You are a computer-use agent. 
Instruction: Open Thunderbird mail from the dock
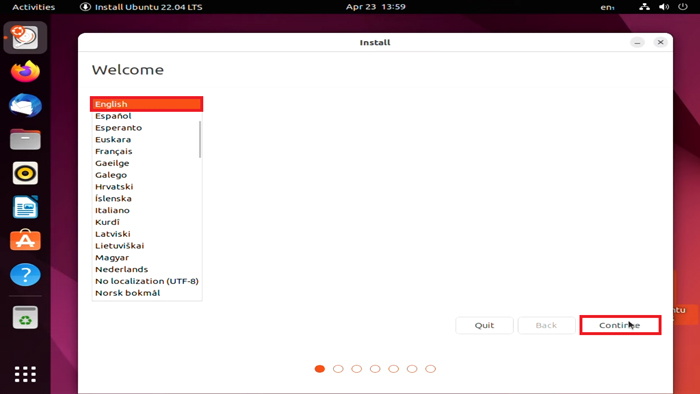coord(25,105)
